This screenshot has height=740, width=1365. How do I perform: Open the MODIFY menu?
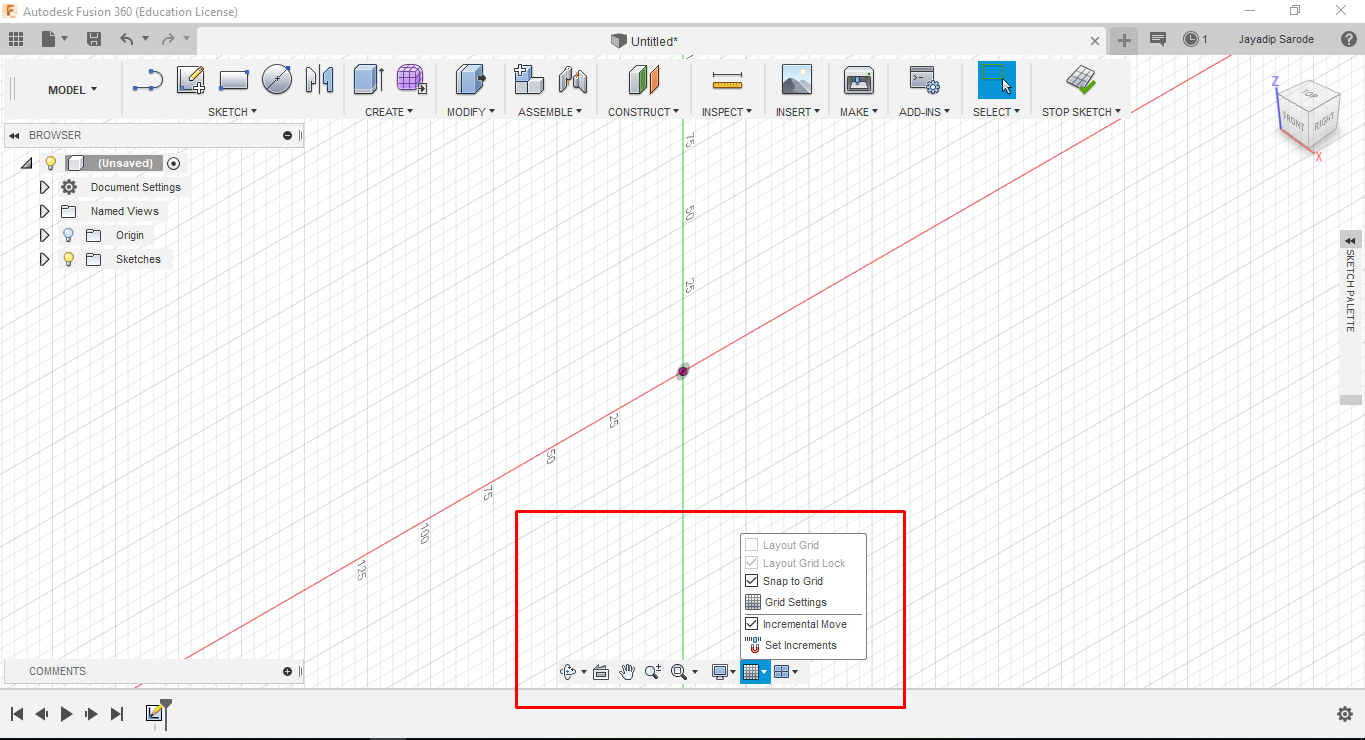click(x=470, y=112)
